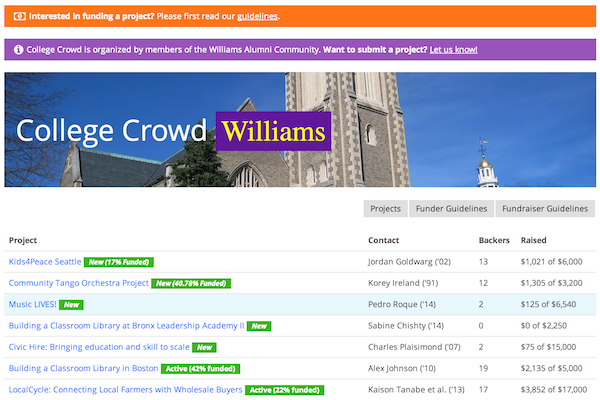Click the 'New (17% Funded)' badge

(119, 262)
